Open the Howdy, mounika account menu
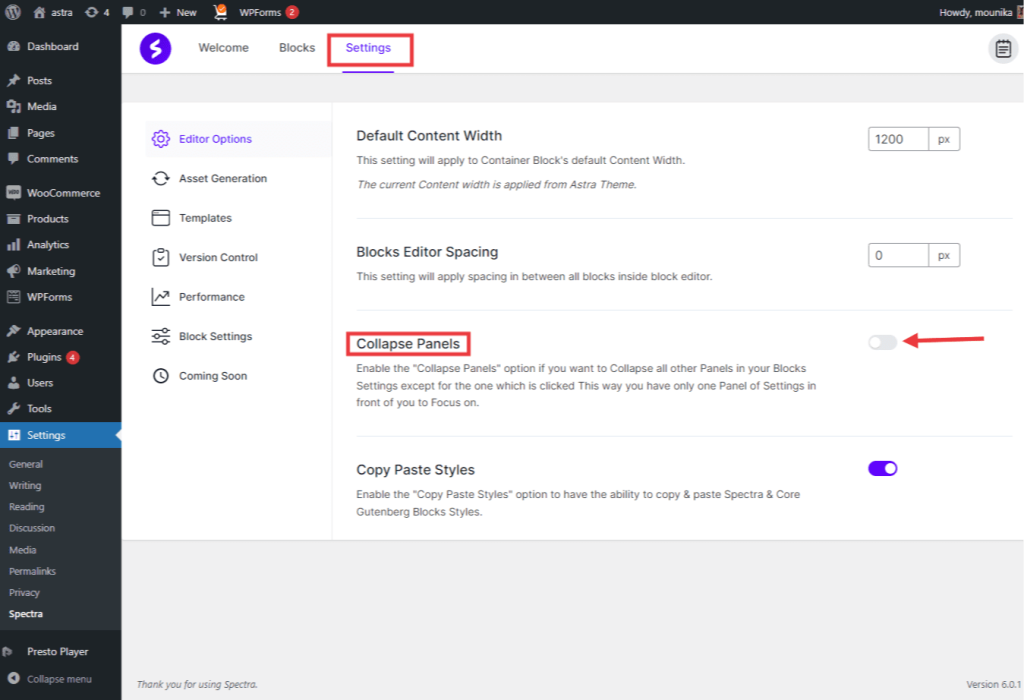 point(975,12)
